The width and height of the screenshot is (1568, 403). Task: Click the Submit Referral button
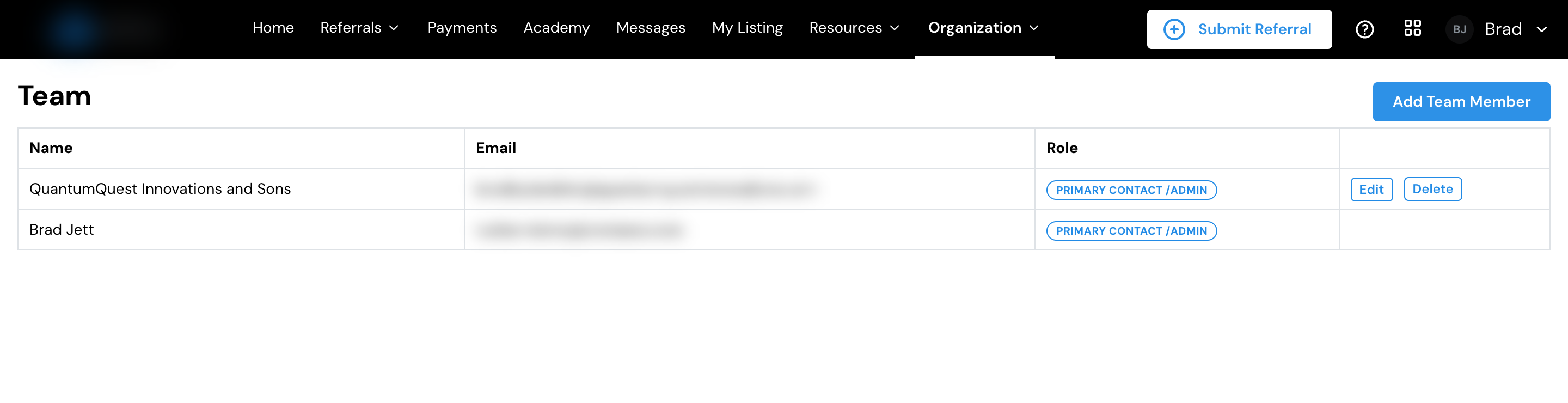[1239, 29]
